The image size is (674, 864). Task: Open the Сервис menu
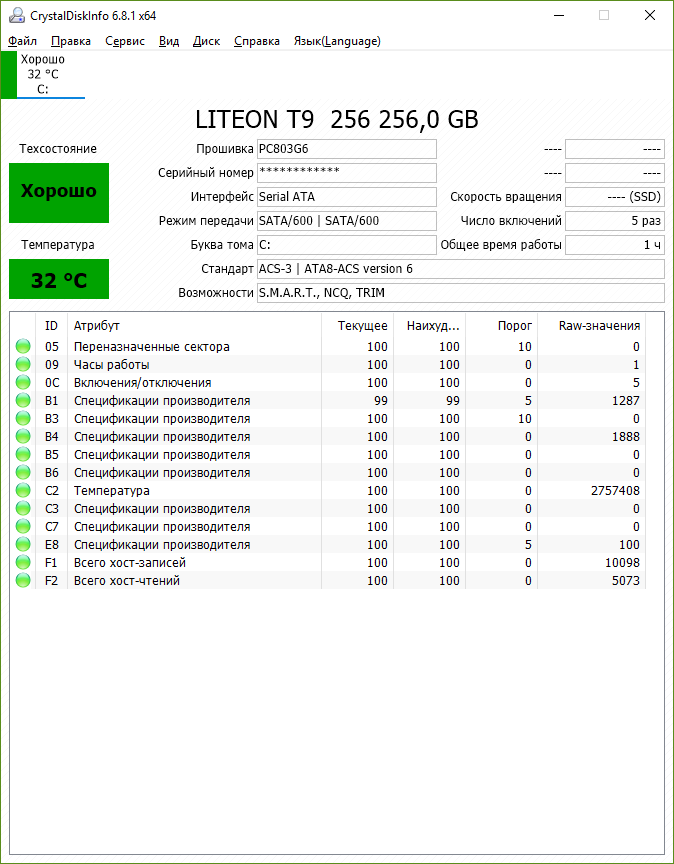click(x=125, y=41)
